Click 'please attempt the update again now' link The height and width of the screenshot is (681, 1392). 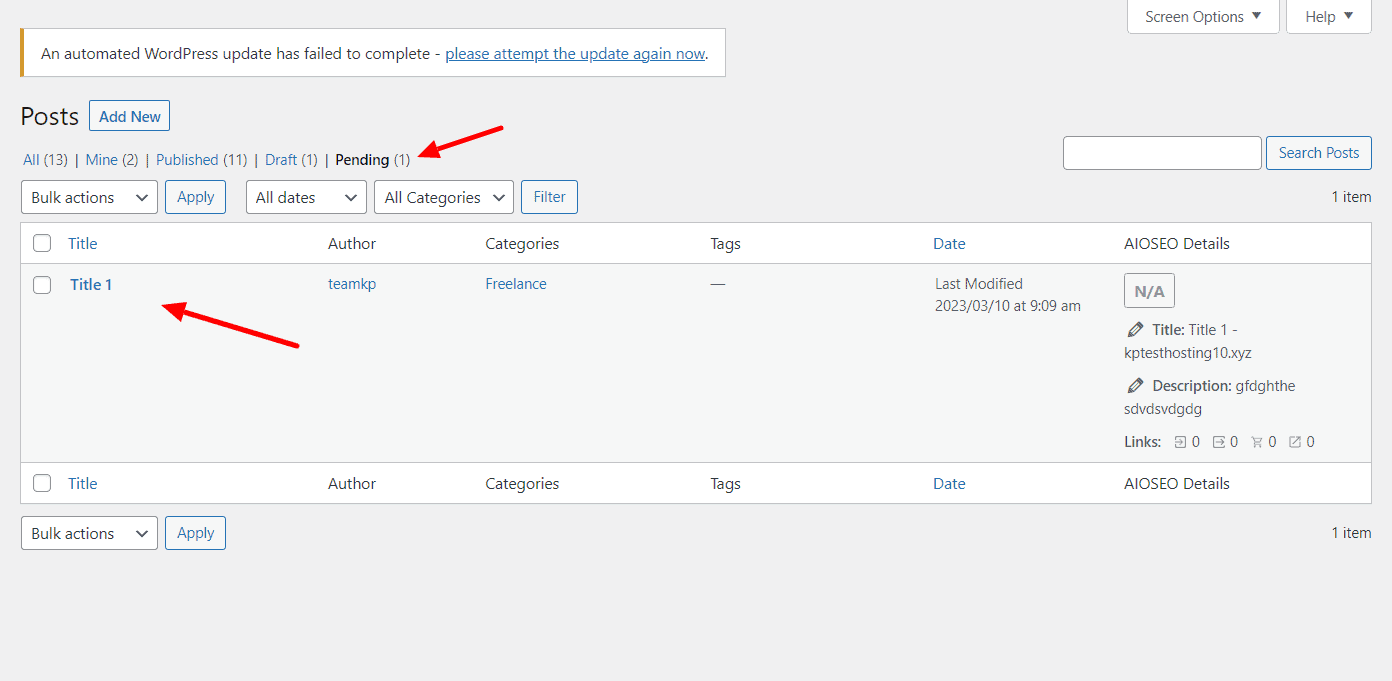click(x=575, y=54)
